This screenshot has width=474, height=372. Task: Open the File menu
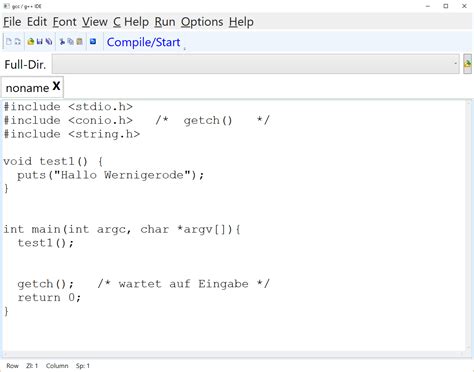(x=12, y=22)
